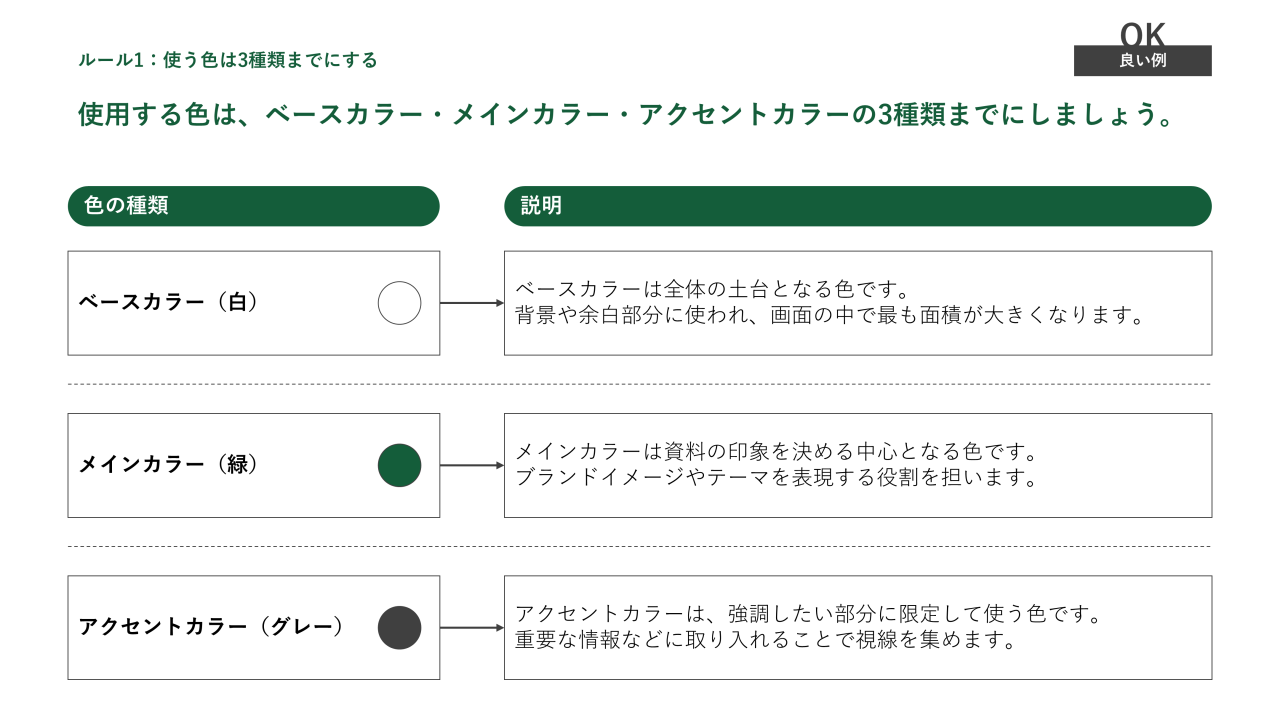Click the gray accent color circle
The height and width of the screenshot is (720, 1280).
tap(399, 628)
